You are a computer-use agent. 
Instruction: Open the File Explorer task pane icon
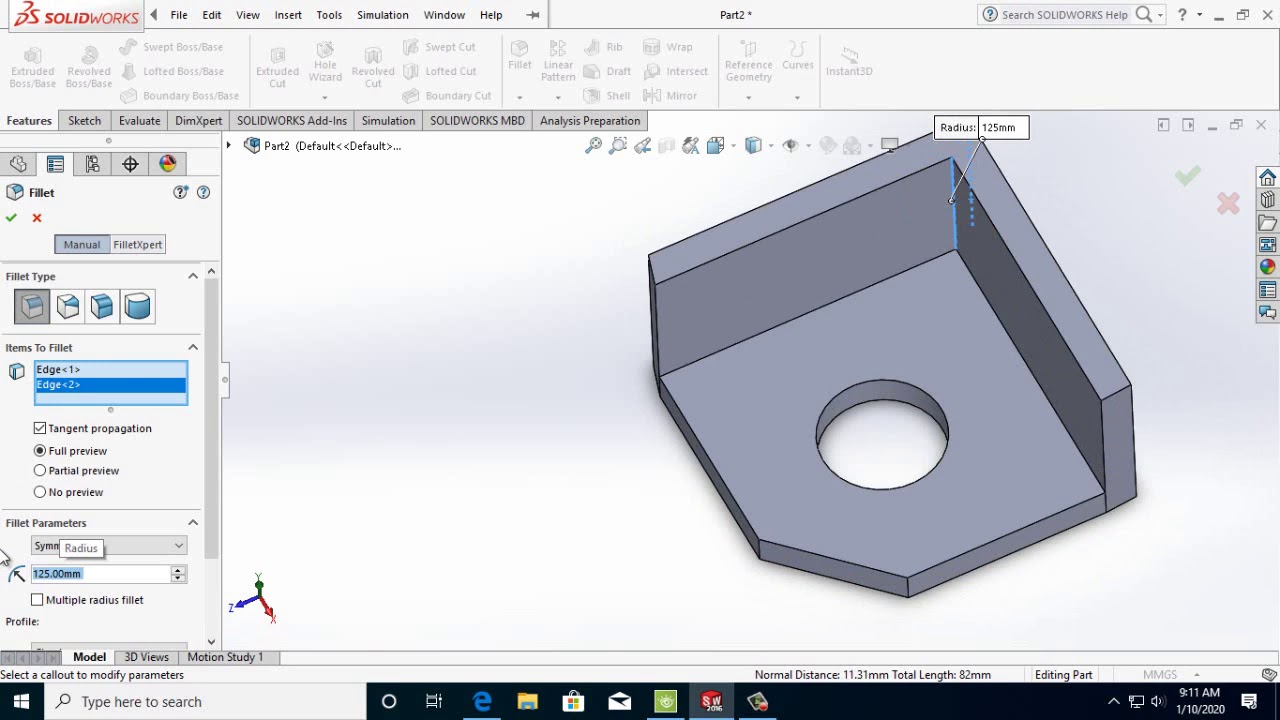[1267, 222]
